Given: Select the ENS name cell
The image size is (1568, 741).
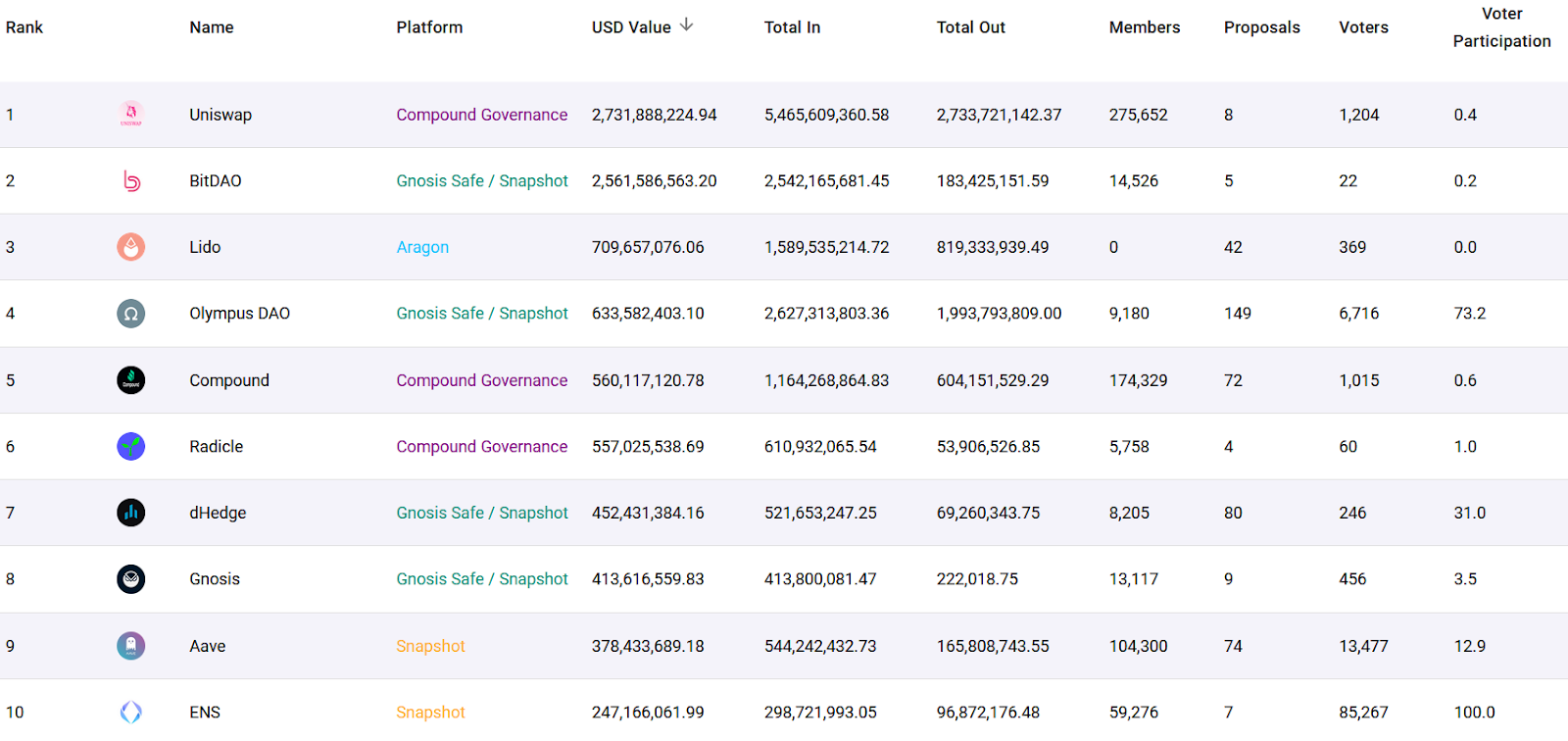Looking at the screenshot, I should coord(204,713).
